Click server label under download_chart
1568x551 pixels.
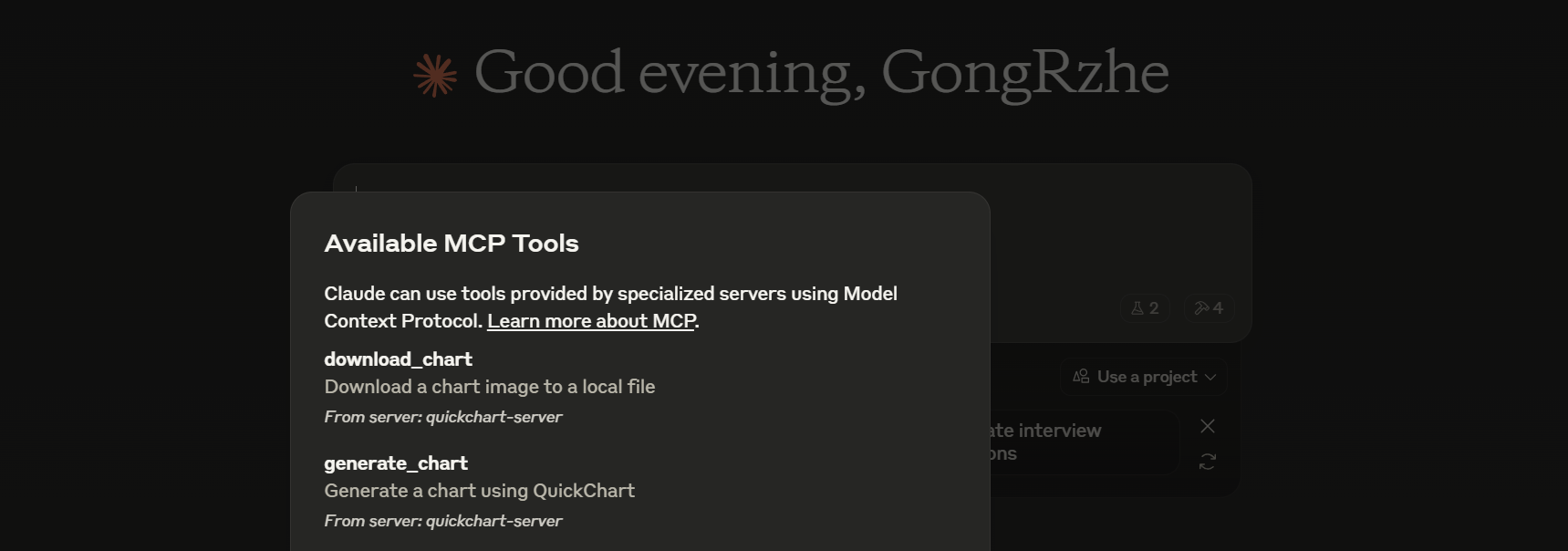coord(442,417)
